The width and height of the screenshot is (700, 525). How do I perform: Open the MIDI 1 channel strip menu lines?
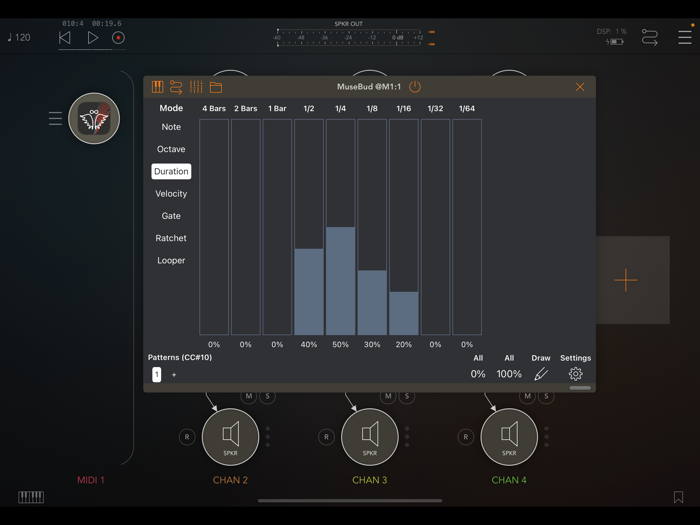55,118
